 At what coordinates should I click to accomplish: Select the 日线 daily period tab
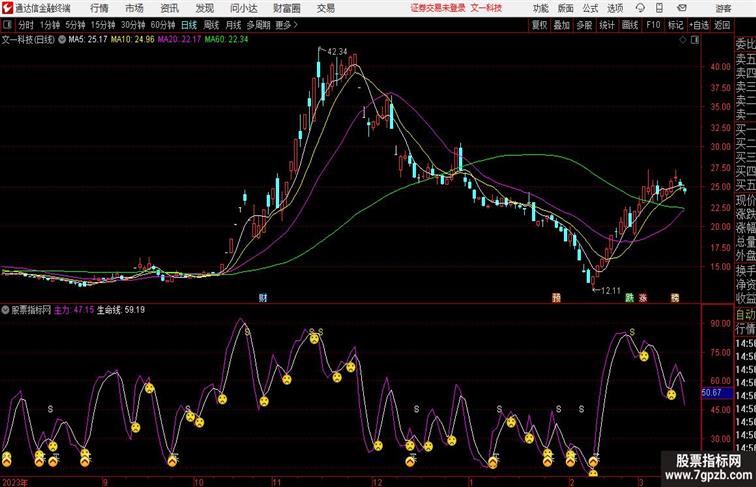[x=189, y=25]
